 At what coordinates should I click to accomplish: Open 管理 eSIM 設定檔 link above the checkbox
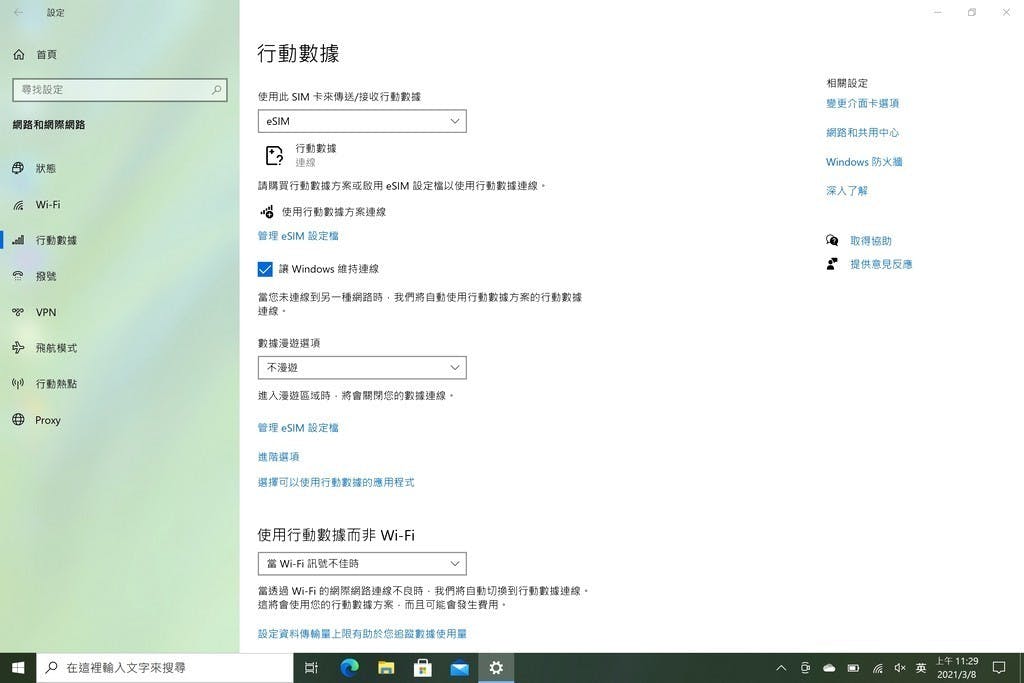[x=298, y=236]
